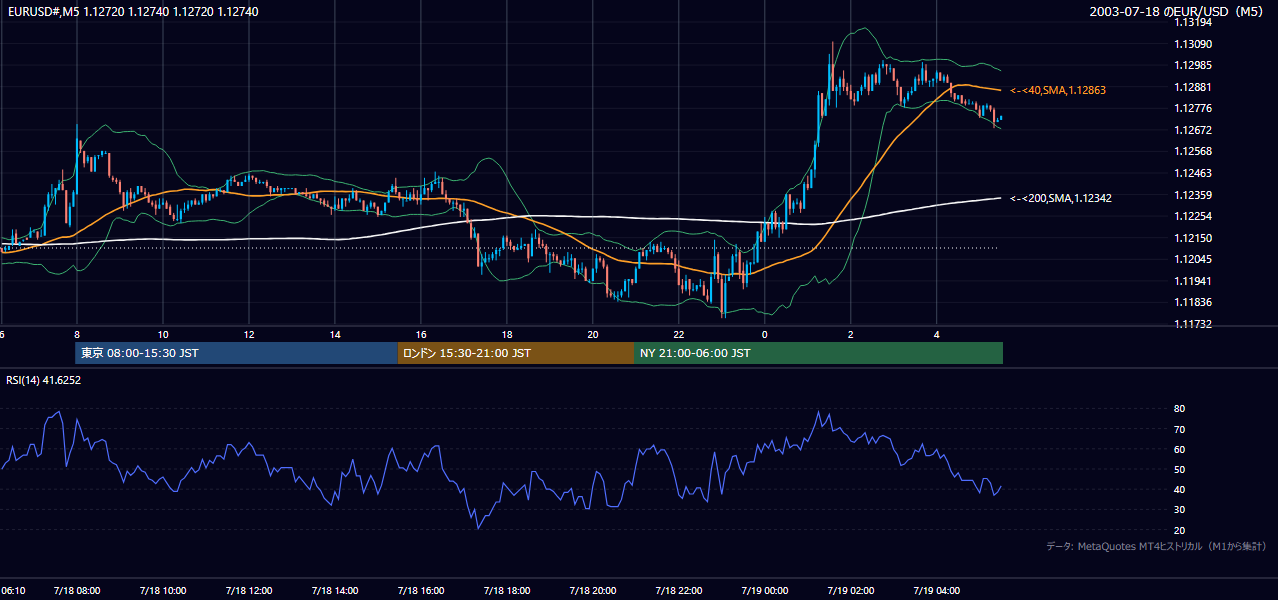Image resolution: width=1278 pixels, height=600 pixels.
Task: Click hour label 22 under the price chart
Action: click(679, 334)
